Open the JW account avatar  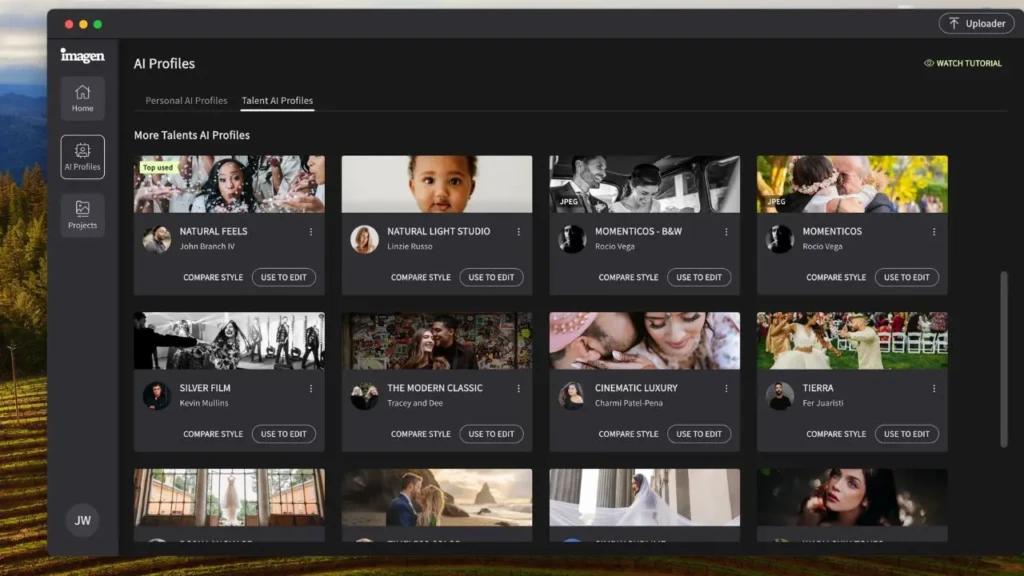click(82, 520)
